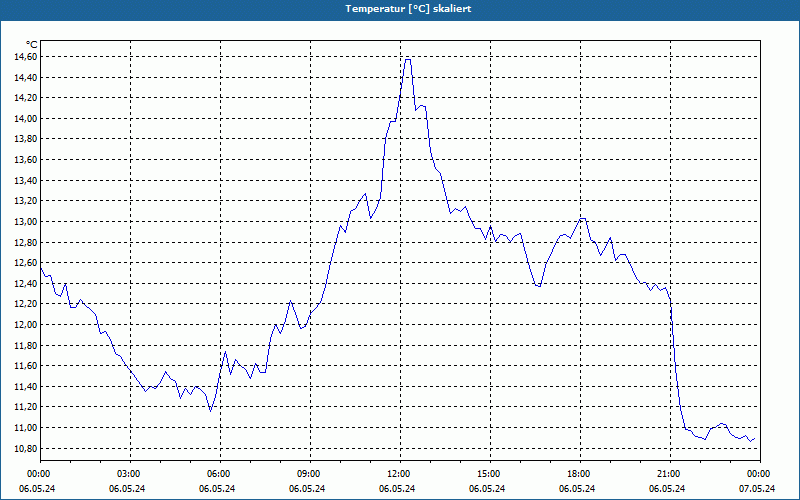This screenshot has height=500, width=800.
Task: Pick the 13,80 temperature axis label
Action: (x=26, y=139)
